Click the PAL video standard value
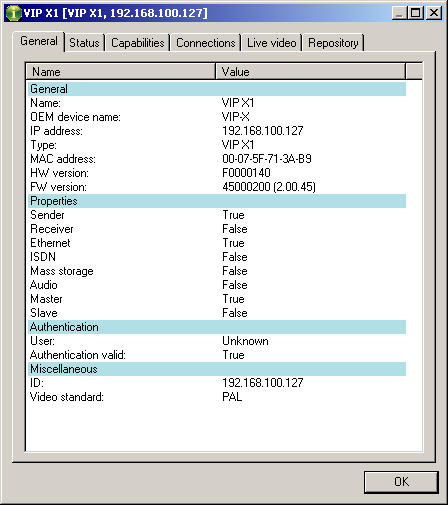This screenshot has width=448, height=505. (232, 397)
